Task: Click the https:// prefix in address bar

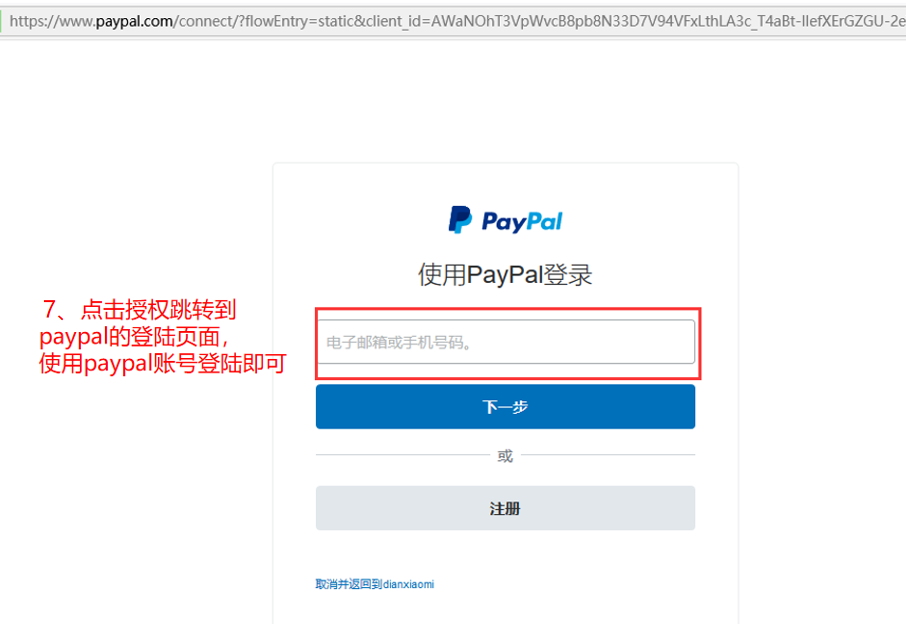Action: pos(33,21)
